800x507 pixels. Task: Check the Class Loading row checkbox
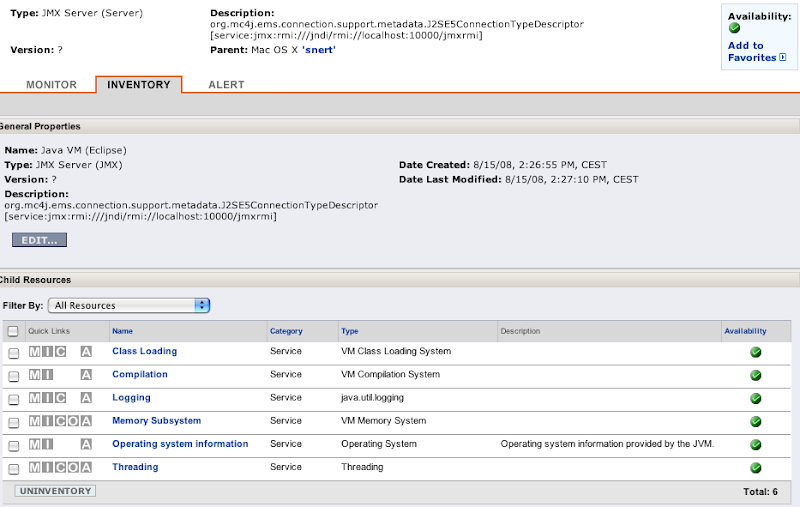pyautogui.click(x=14, y=353)
